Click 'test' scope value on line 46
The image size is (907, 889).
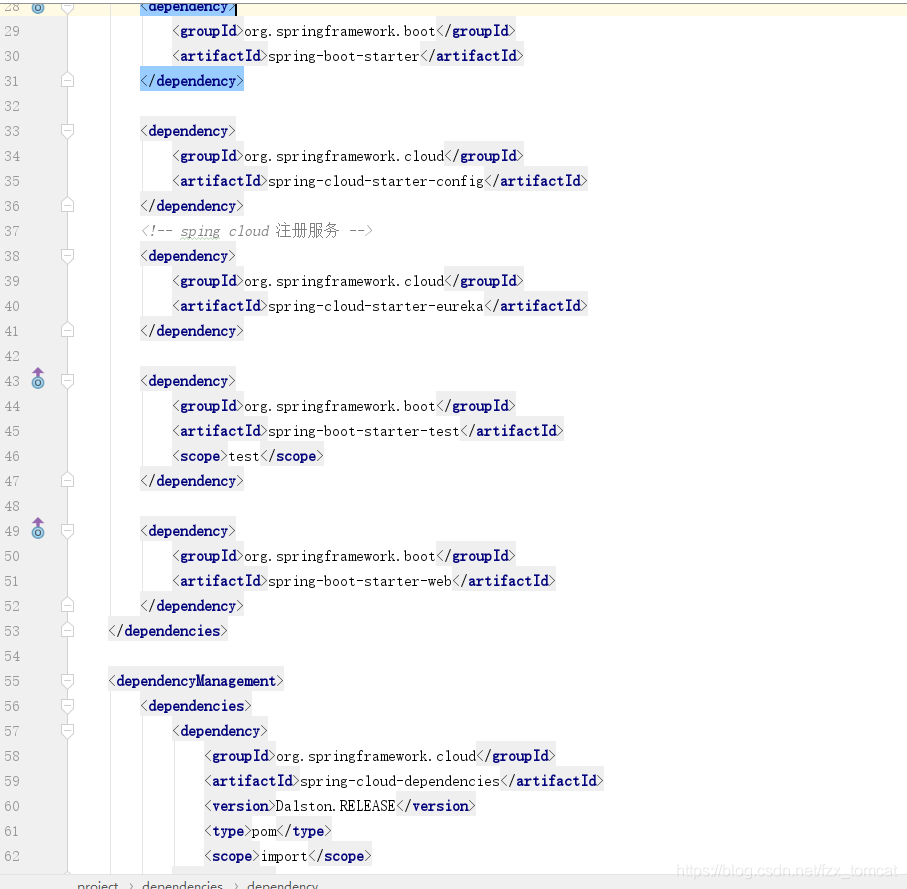point(244,456)
